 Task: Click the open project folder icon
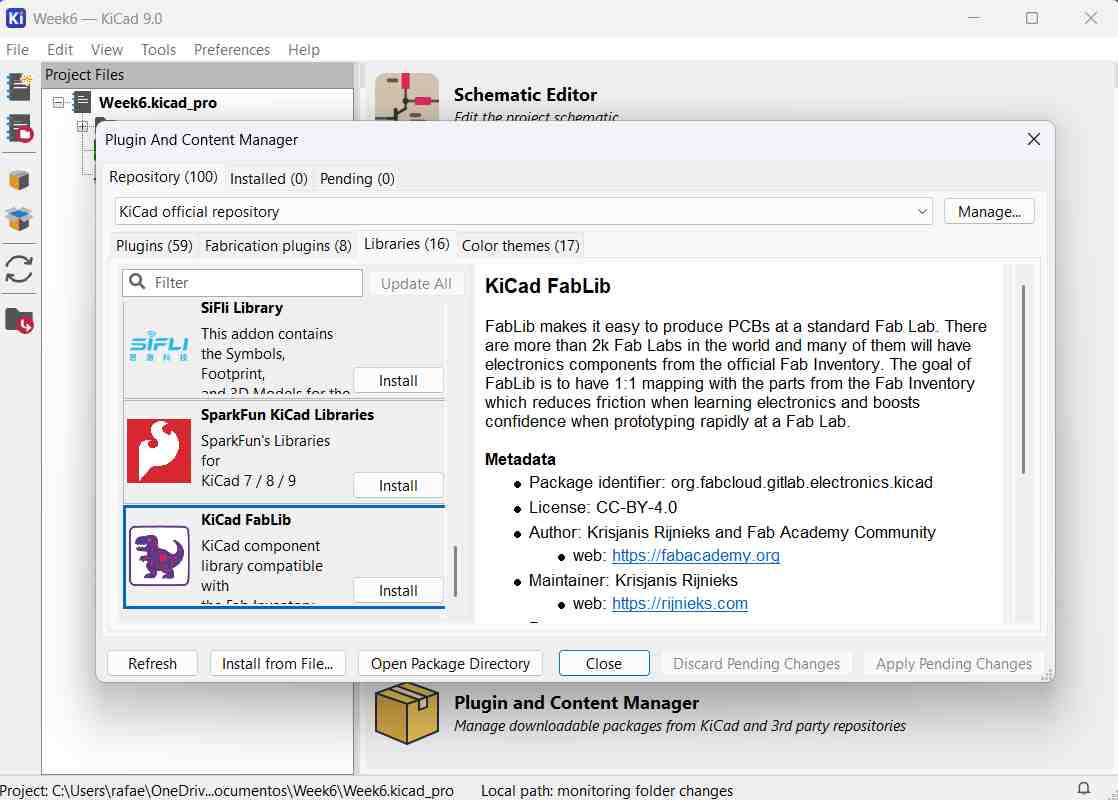click(x=19, y=321)
